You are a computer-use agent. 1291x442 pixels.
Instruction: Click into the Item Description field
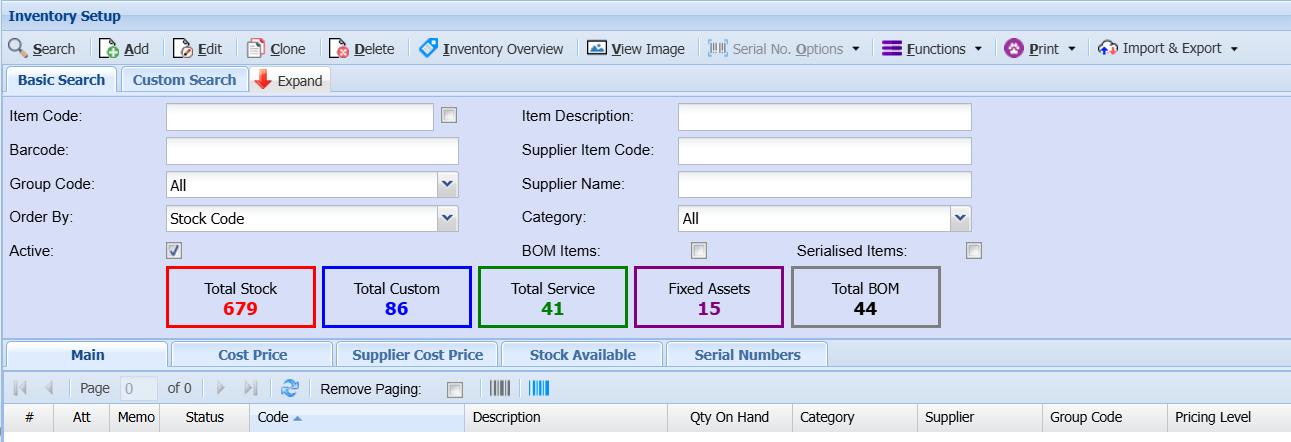824,117
